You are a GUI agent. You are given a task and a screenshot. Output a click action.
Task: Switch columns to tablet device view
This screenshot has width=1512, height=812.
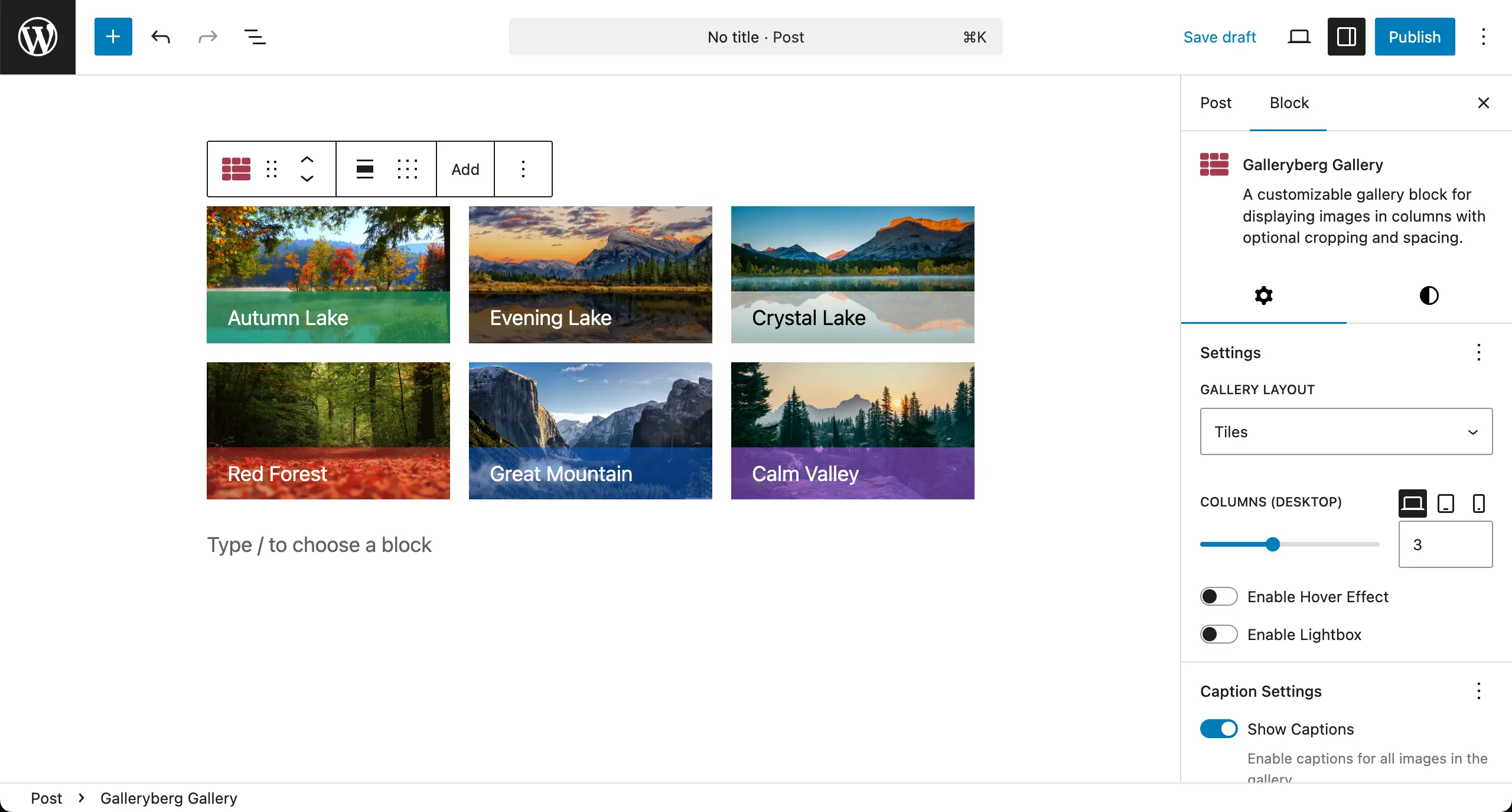[x=1445, y=503]
